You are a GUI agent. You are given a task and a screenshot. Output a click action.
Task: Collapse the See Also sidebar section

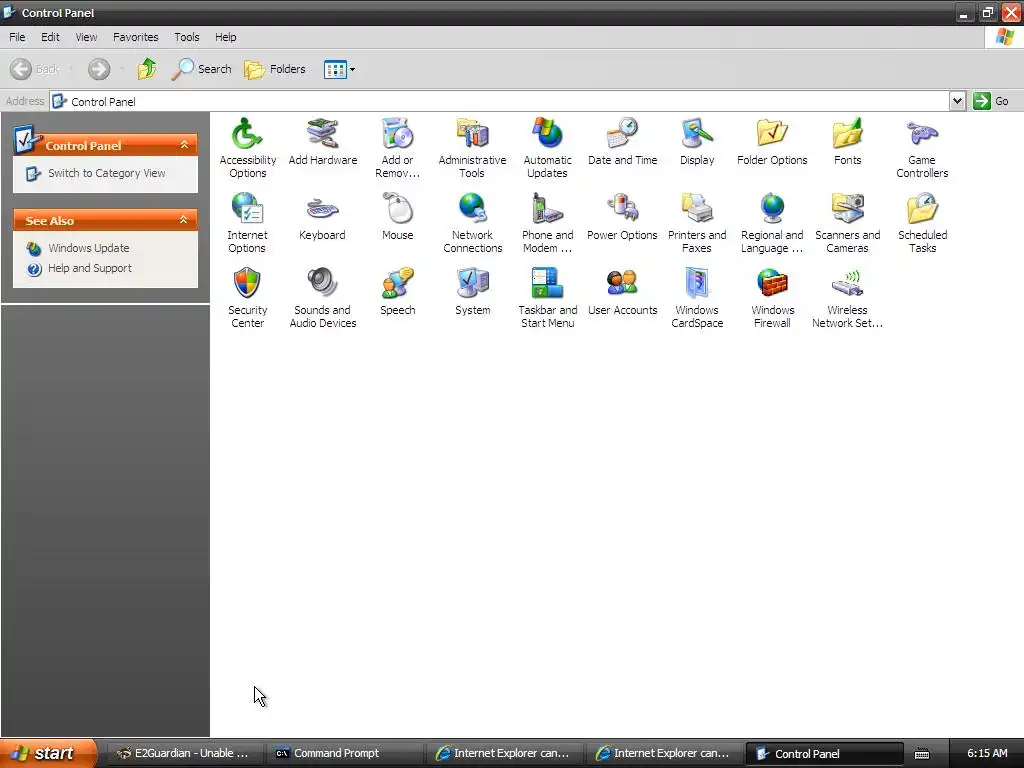[x=184, y=220]
